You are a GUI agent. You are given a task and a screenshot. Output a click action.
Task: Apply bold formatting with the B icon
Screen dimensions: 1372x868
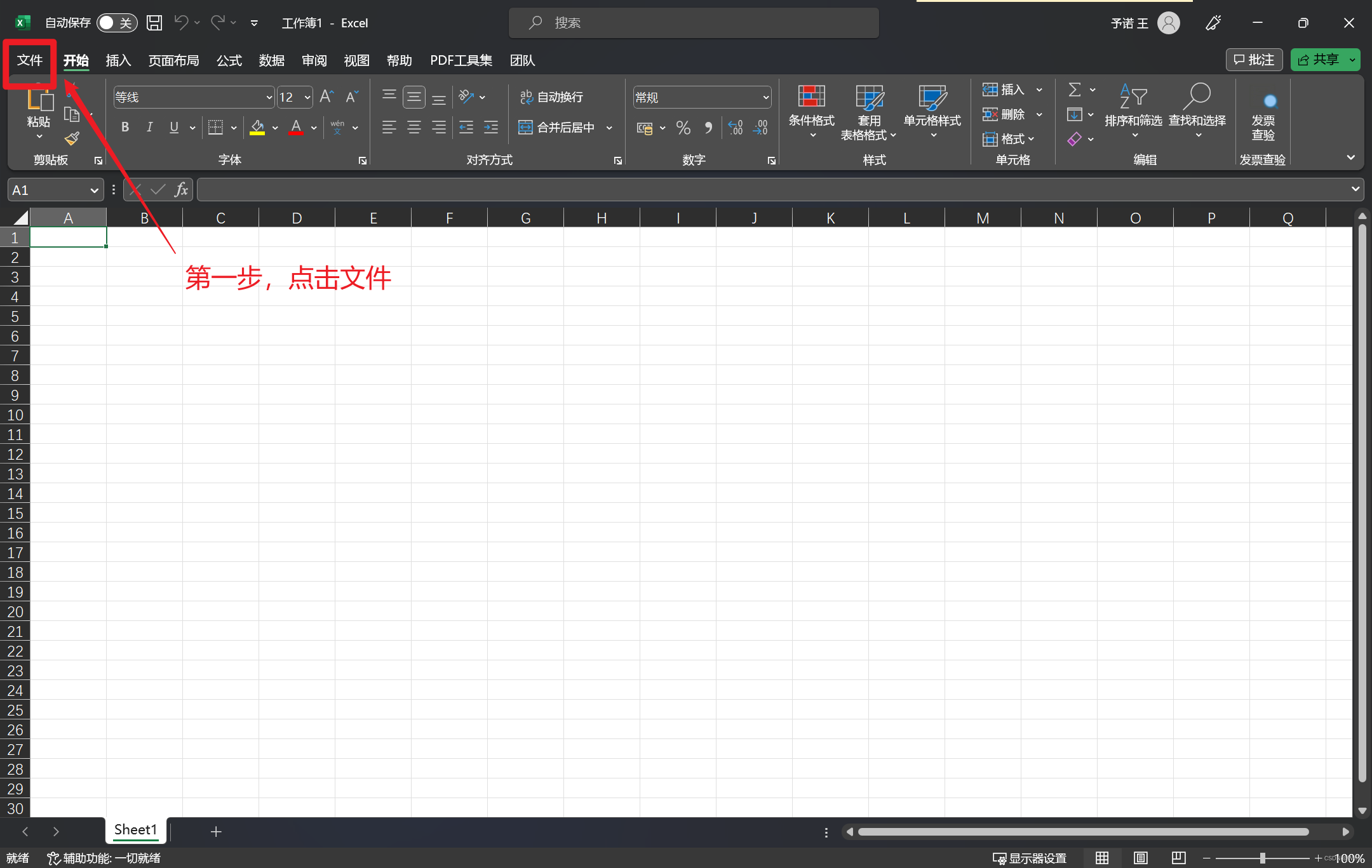tap(125, 128)
